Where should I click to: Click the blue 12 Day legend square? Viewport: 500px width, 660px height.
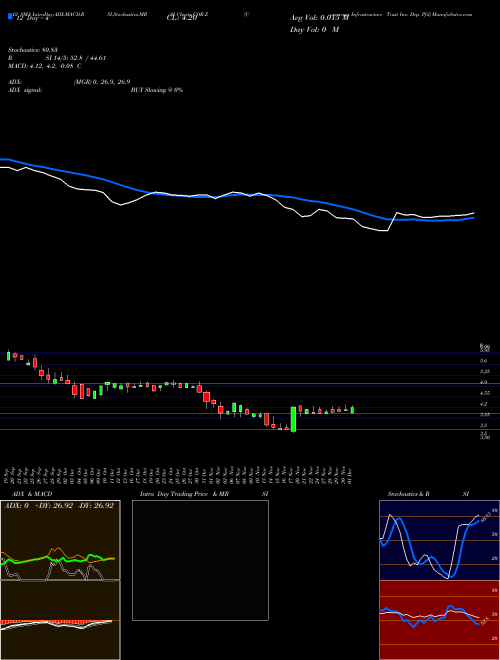click(x=10, y=17)
